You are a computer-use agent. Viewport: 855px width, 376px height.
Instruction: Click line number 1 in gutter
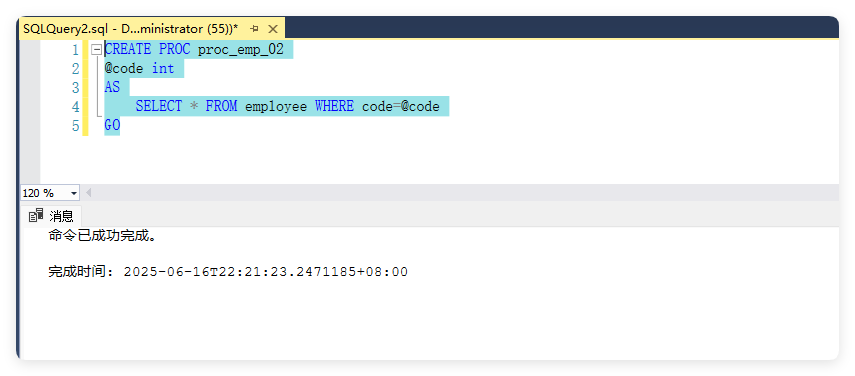(x=75, y=50)
